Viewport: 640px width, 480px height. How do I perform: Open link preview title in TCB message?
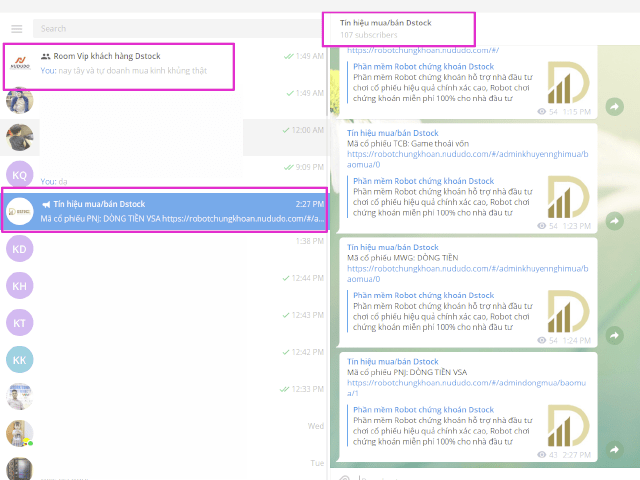[423, 181]
